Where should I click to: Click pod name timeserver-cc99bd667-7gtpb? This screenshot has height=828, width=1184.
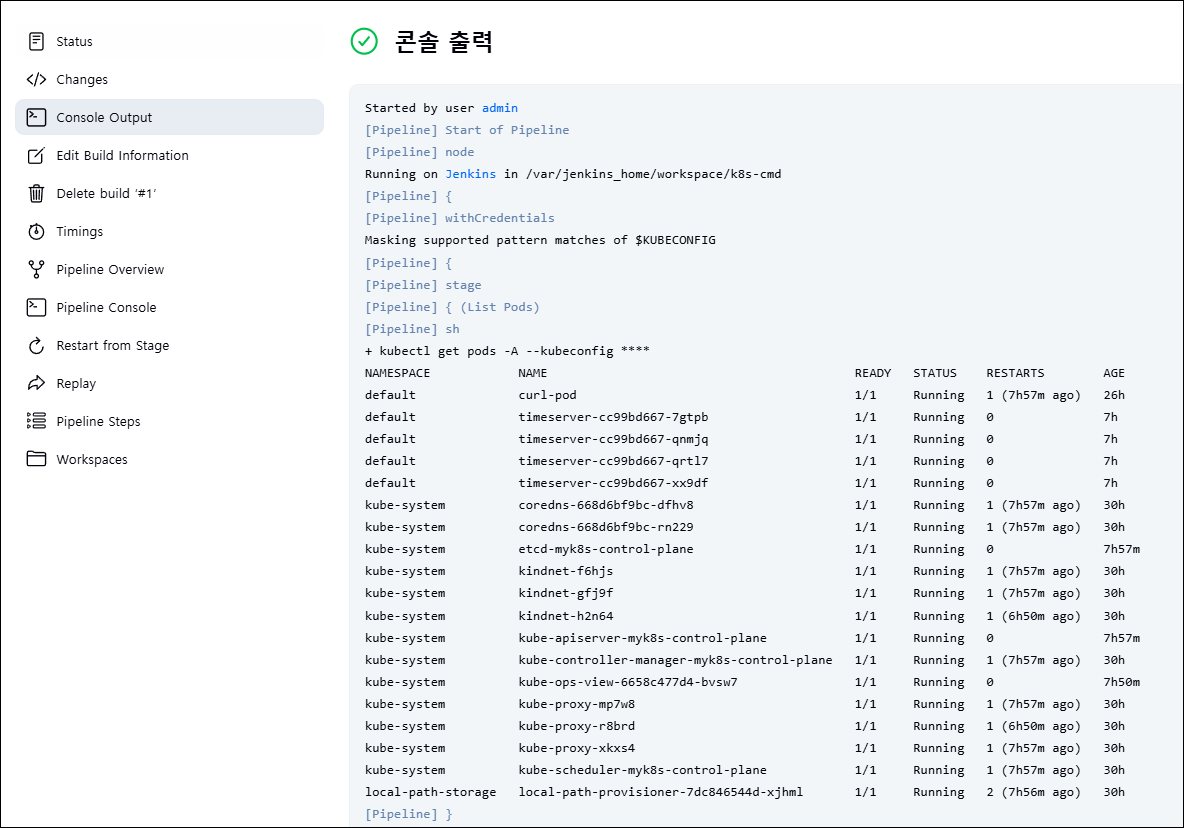click(613, 417)
